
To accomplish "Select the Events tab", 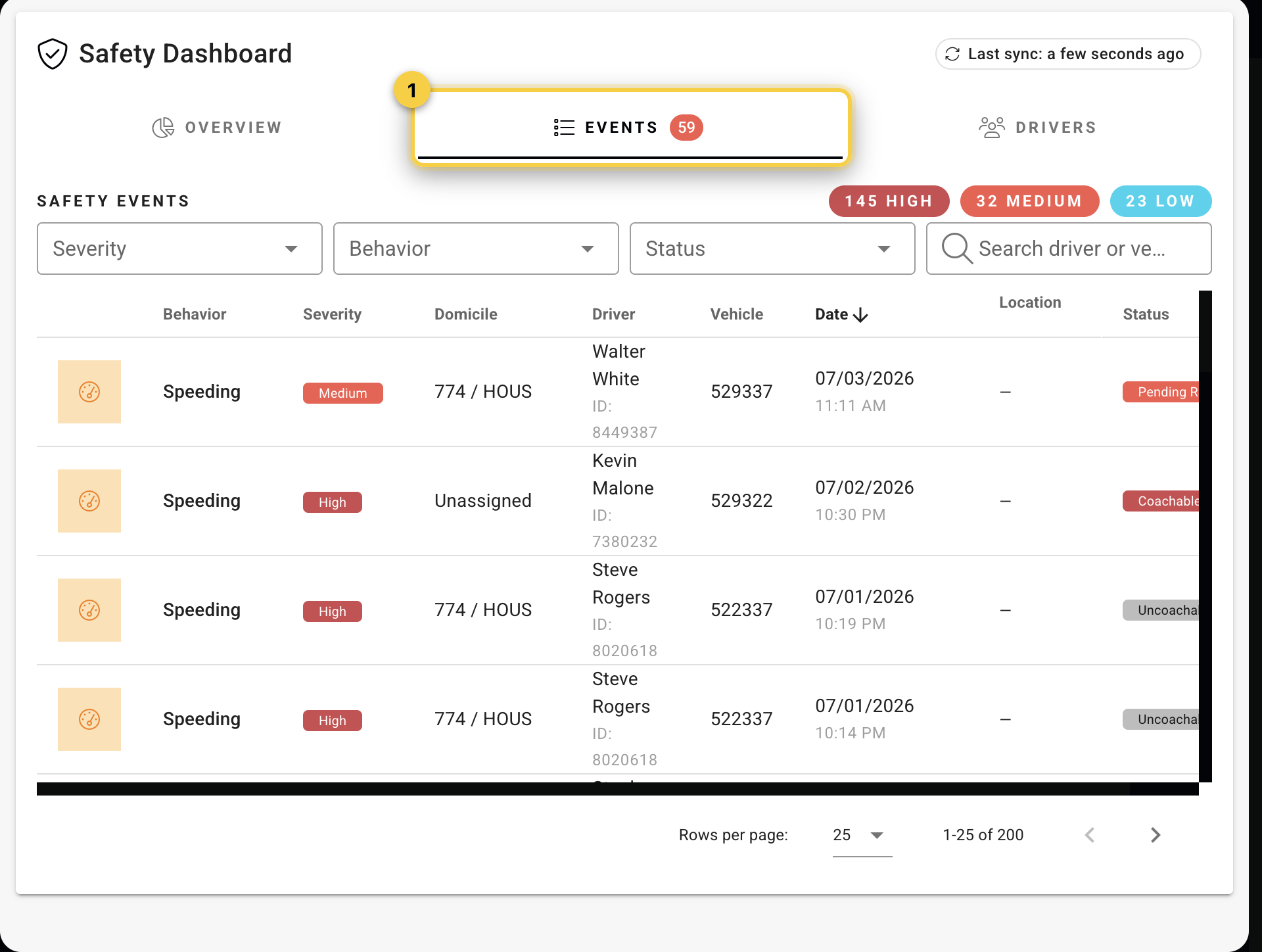I will tap(630, 127).
